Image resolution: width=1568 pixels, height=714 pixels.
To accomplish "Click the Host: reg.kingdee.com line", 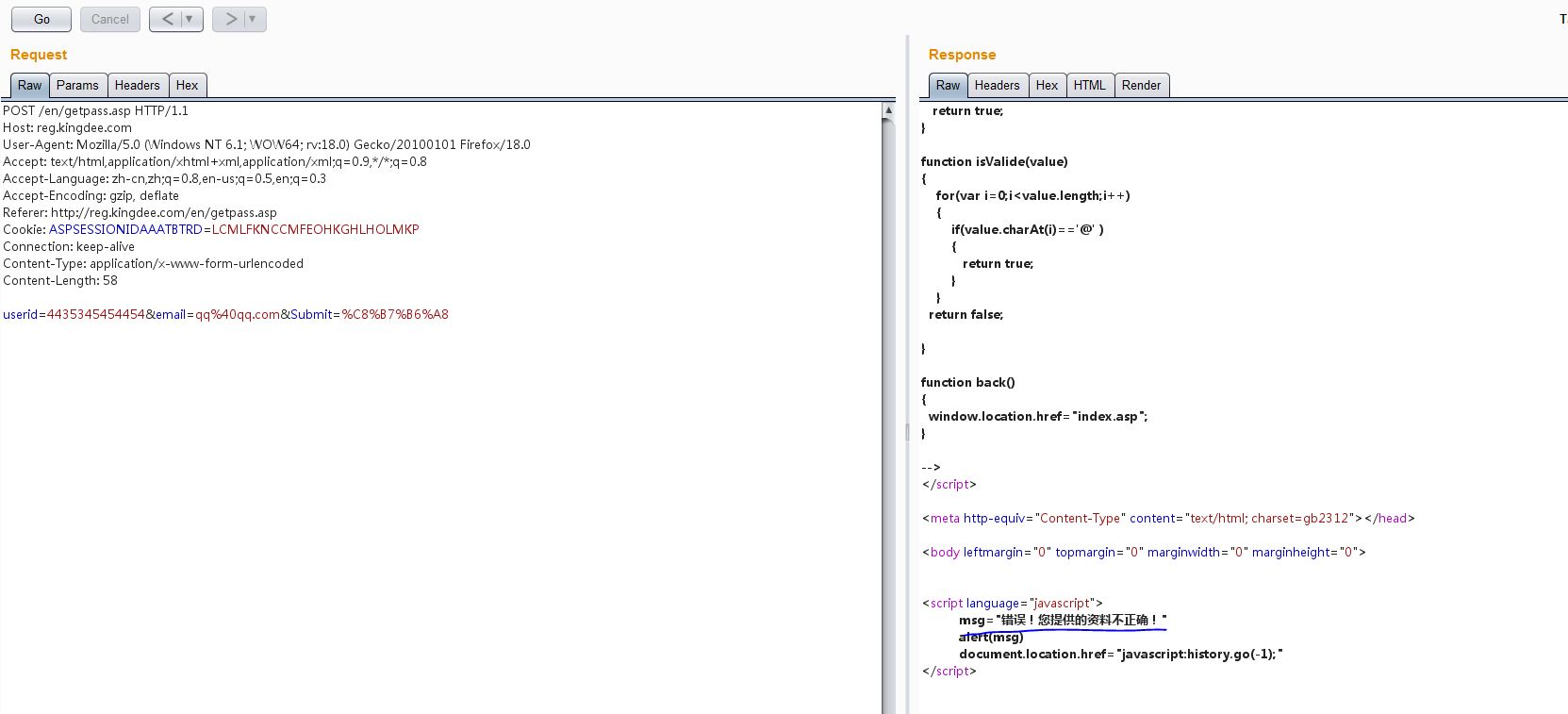I will pyautogui.click(x=67, y=127).
